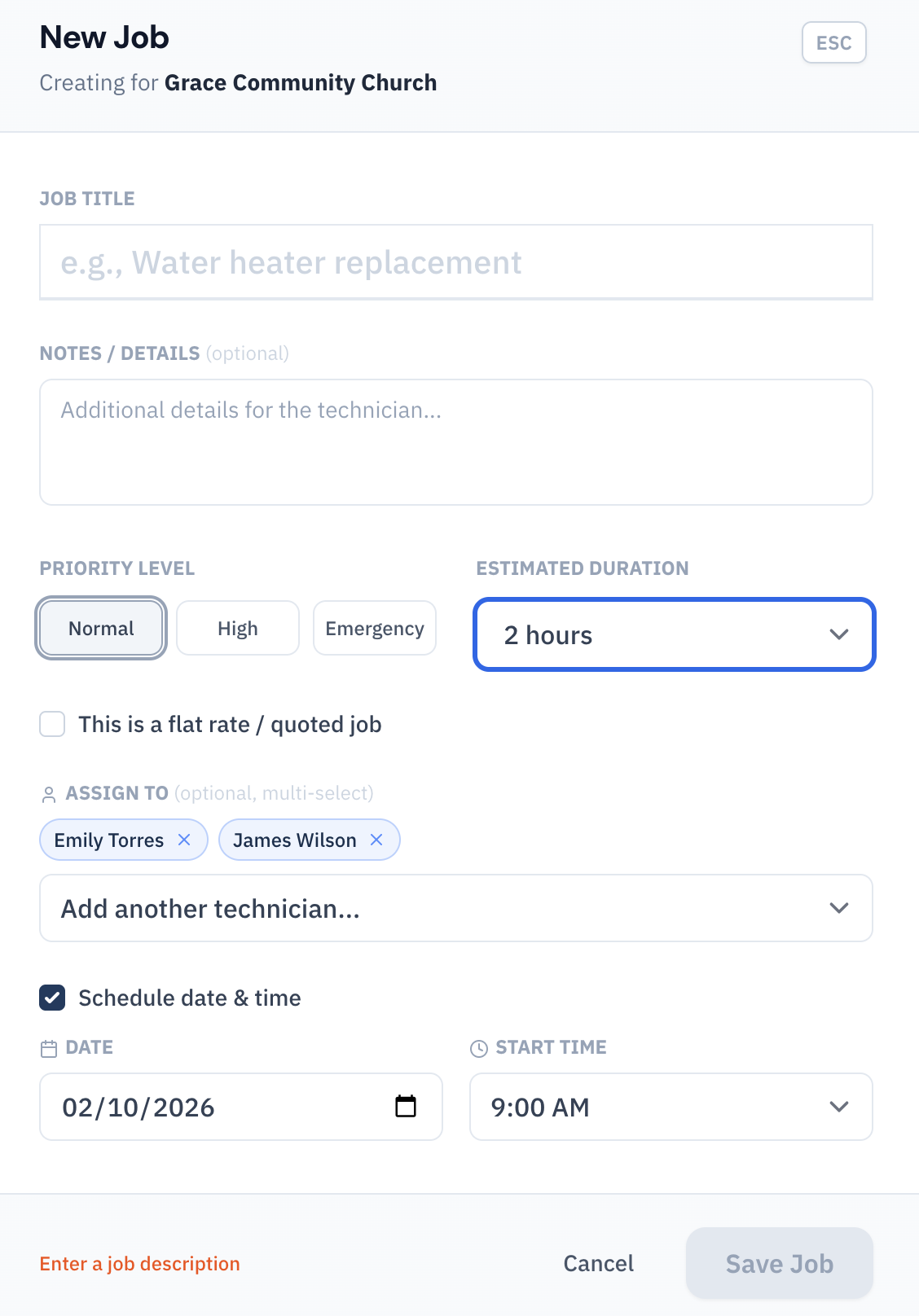Click the person icon next to Assign To
The width and height of the screenshot is (919, 1316).
[49, 792]
